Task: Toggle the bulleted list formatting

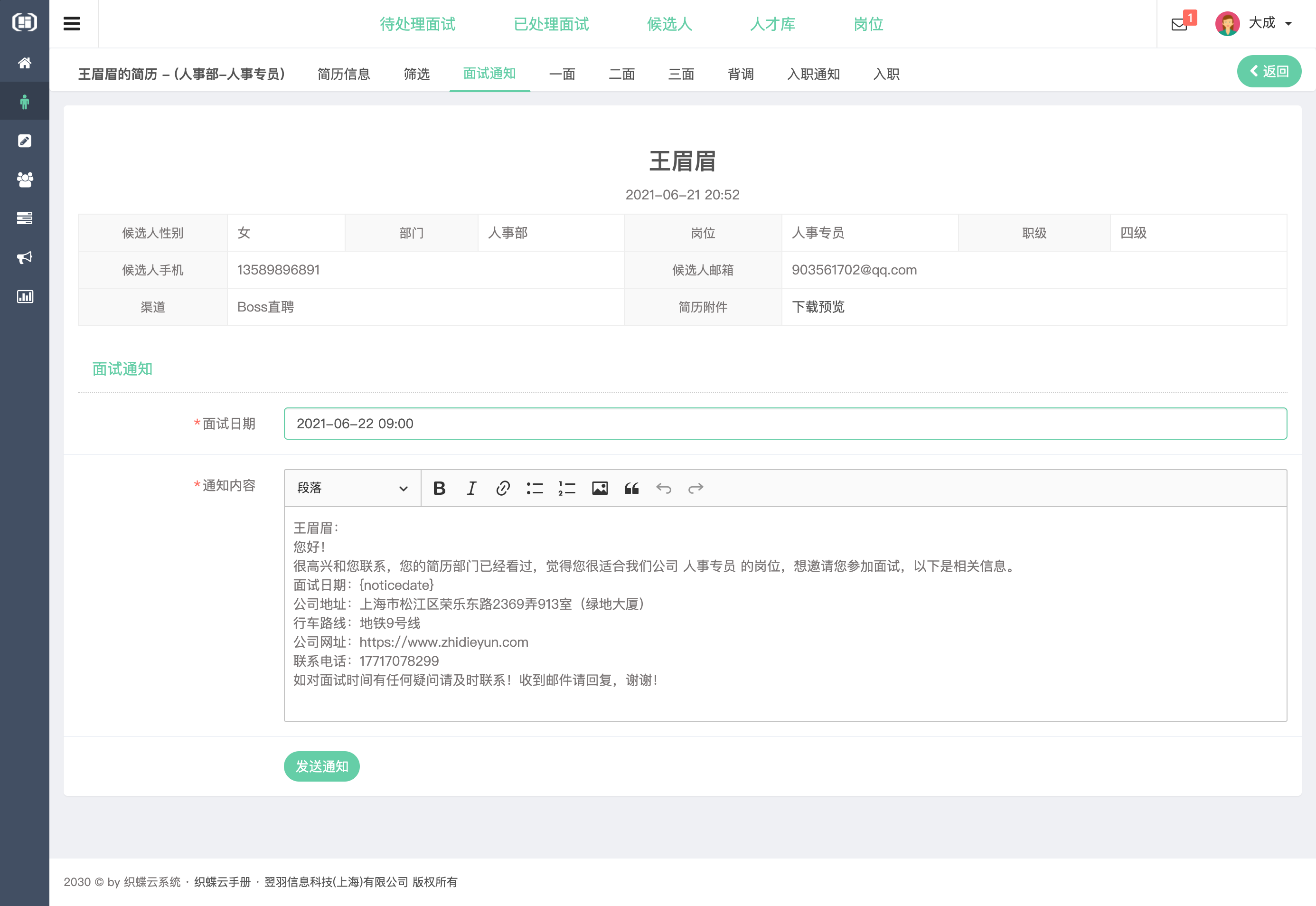Action: point(535,488)
